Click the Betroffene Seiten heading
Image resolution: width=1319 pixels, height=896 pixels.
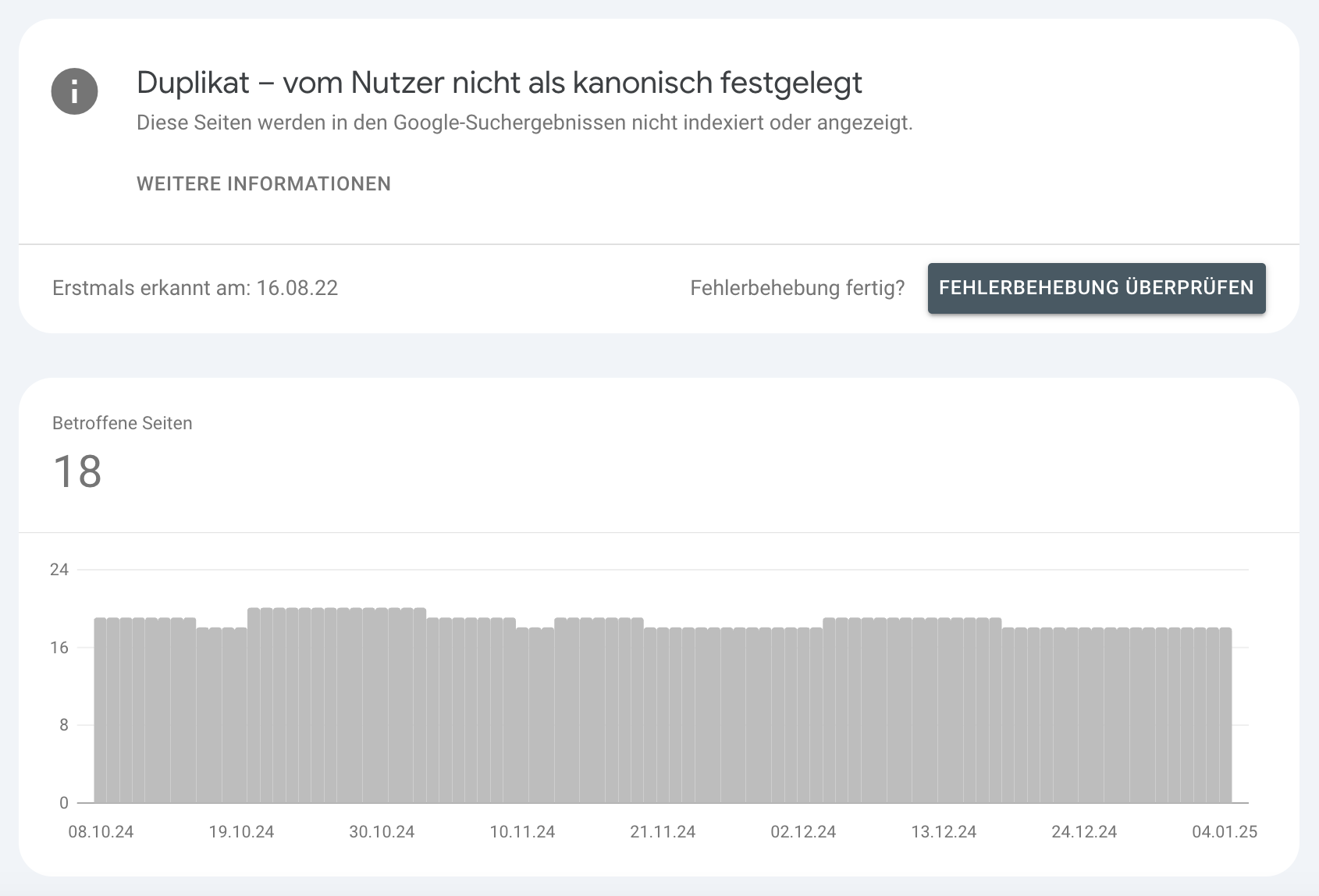pyautogui.click(x=122, y=423)
